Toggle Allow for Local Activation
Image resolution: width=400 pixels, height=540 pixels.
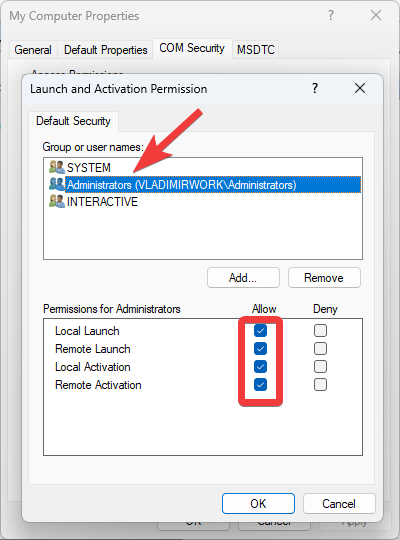[x=260, y=366]
